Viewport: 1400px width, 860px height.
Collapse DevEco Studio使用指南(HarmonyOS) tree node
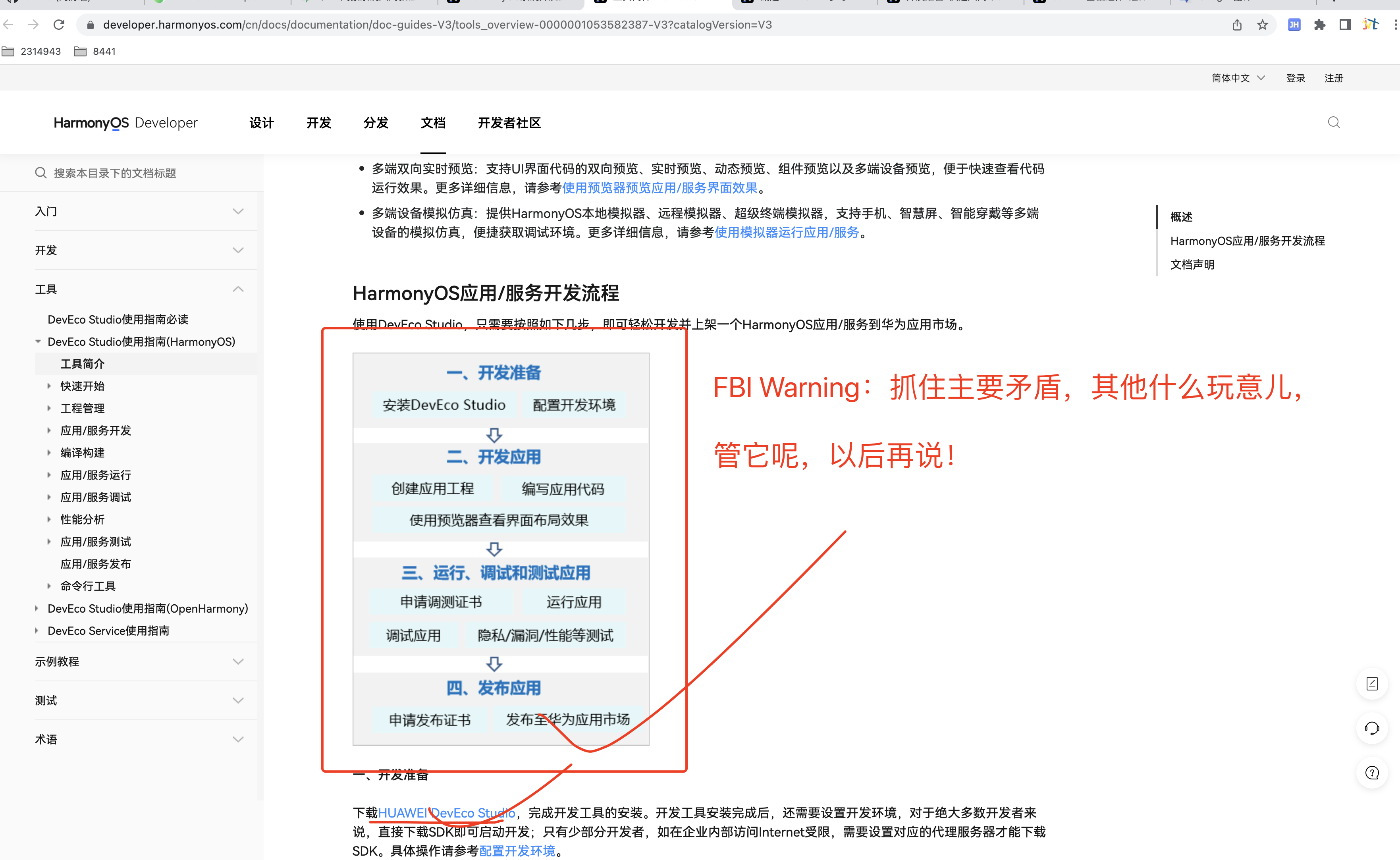tap(38, 341)
